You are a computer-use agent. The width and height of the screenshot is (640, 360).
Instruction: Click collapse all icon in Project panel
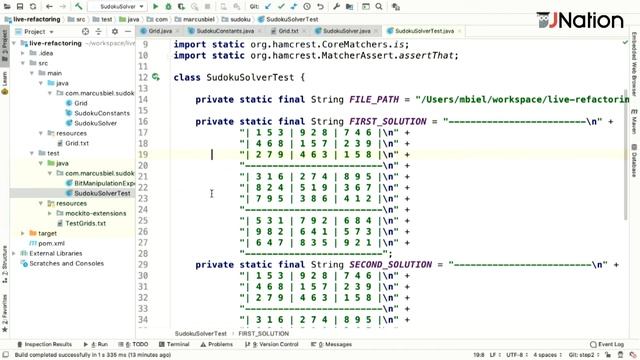pos(98,31)
